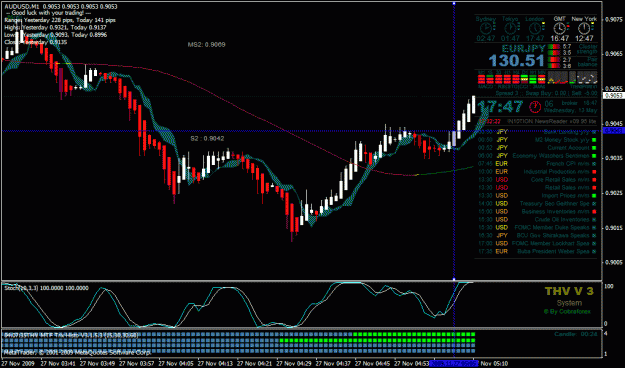Click the Pair balance label

(588, 62)
